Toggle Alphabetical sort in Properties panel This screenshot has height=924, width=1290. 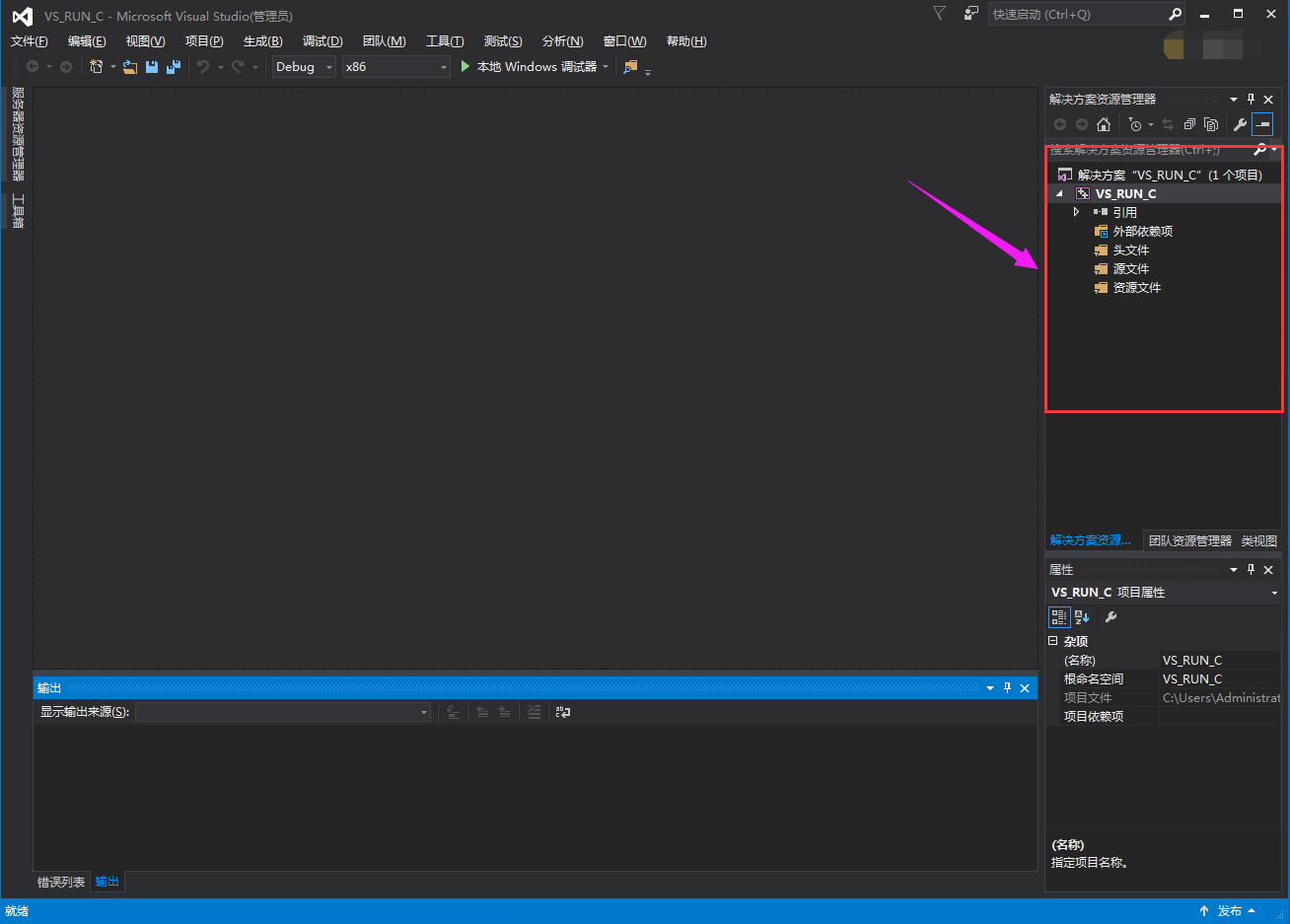(x=1082, y=617)
